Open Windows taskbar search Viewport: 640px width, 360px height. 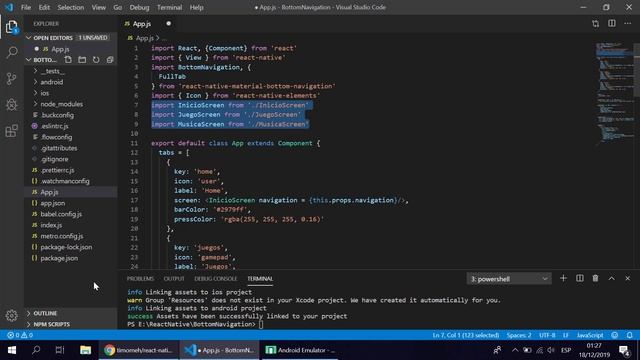click(x=36, y=350)
